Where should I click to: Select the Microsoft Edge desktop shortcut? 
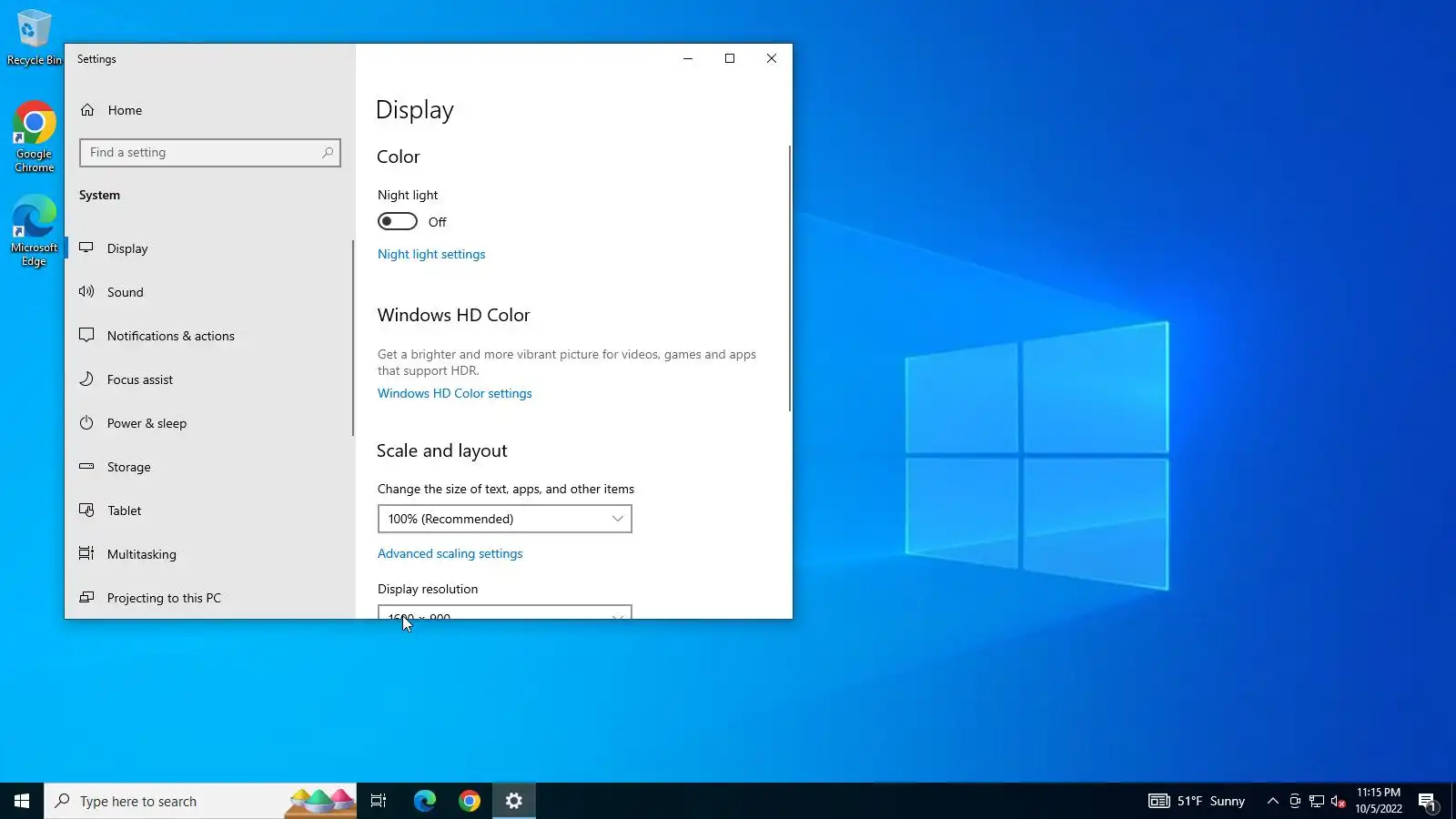(34, 230)
